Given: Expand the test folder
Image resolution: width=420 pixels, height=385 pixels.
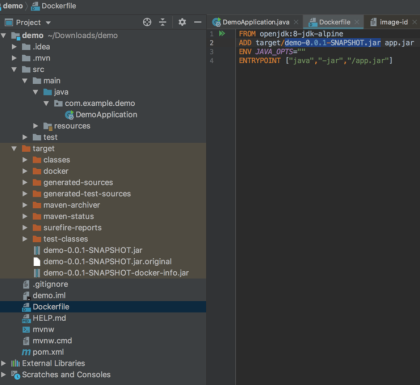Looking at the screenshot, I should [25, 137].
